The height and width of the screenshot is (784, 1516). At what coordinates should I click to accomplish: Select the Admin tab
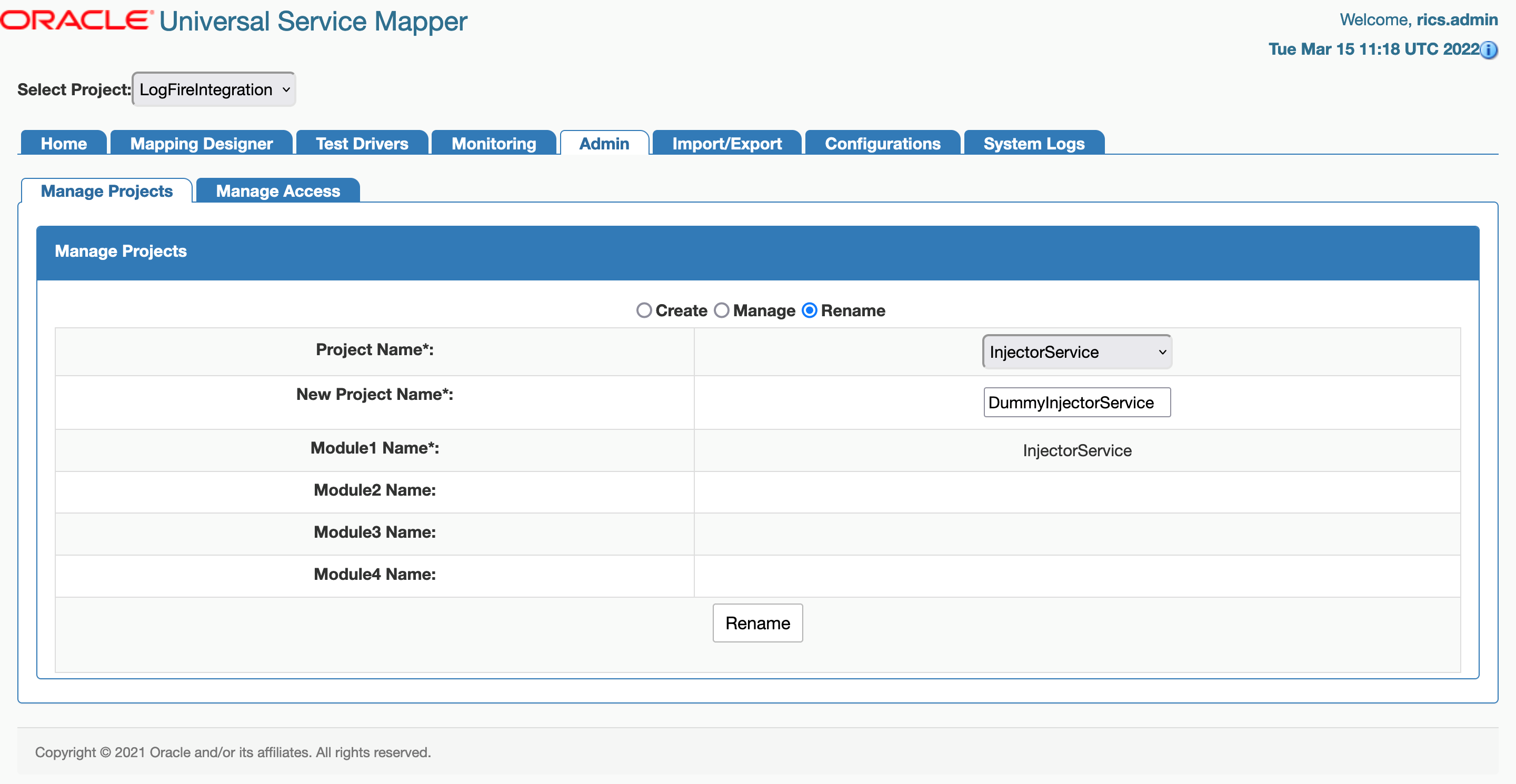(604, 144)
